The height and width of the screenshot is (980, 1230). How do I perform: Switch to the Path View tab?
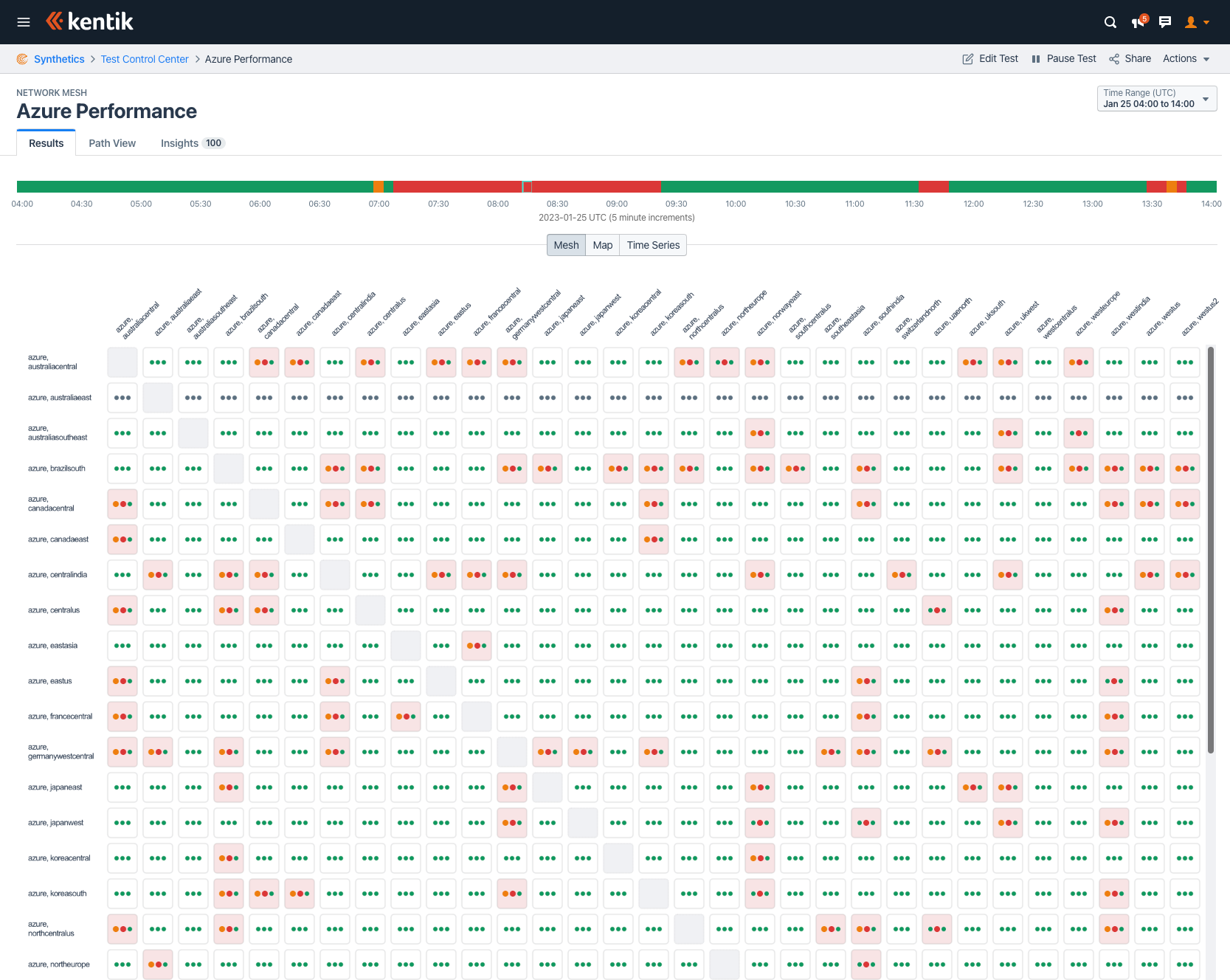pos(112,143)
